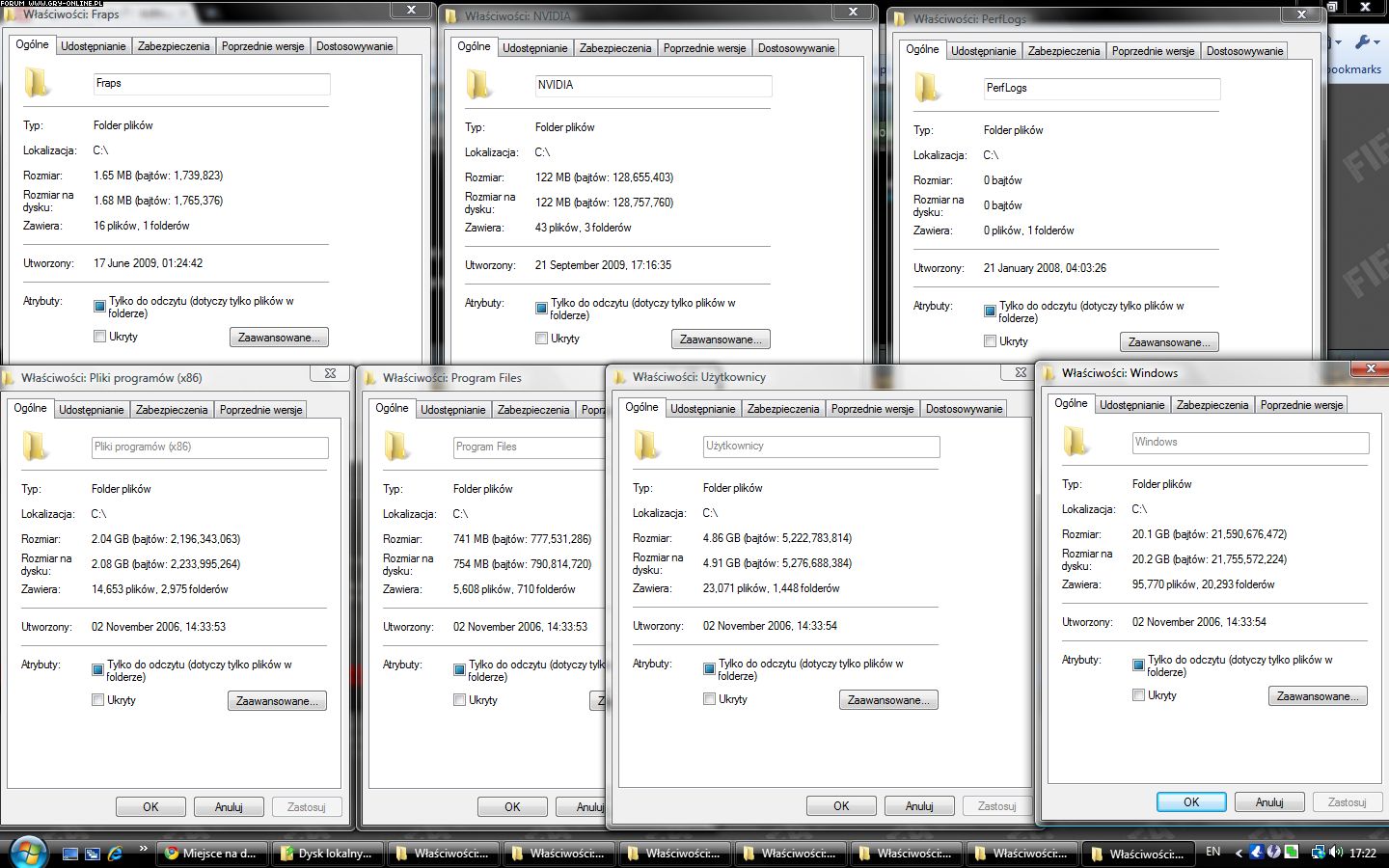This screenshot has width=1389, height=868.
Task: Click the folder icon in PerfLogs properties
Action: [x=928, y=88]
